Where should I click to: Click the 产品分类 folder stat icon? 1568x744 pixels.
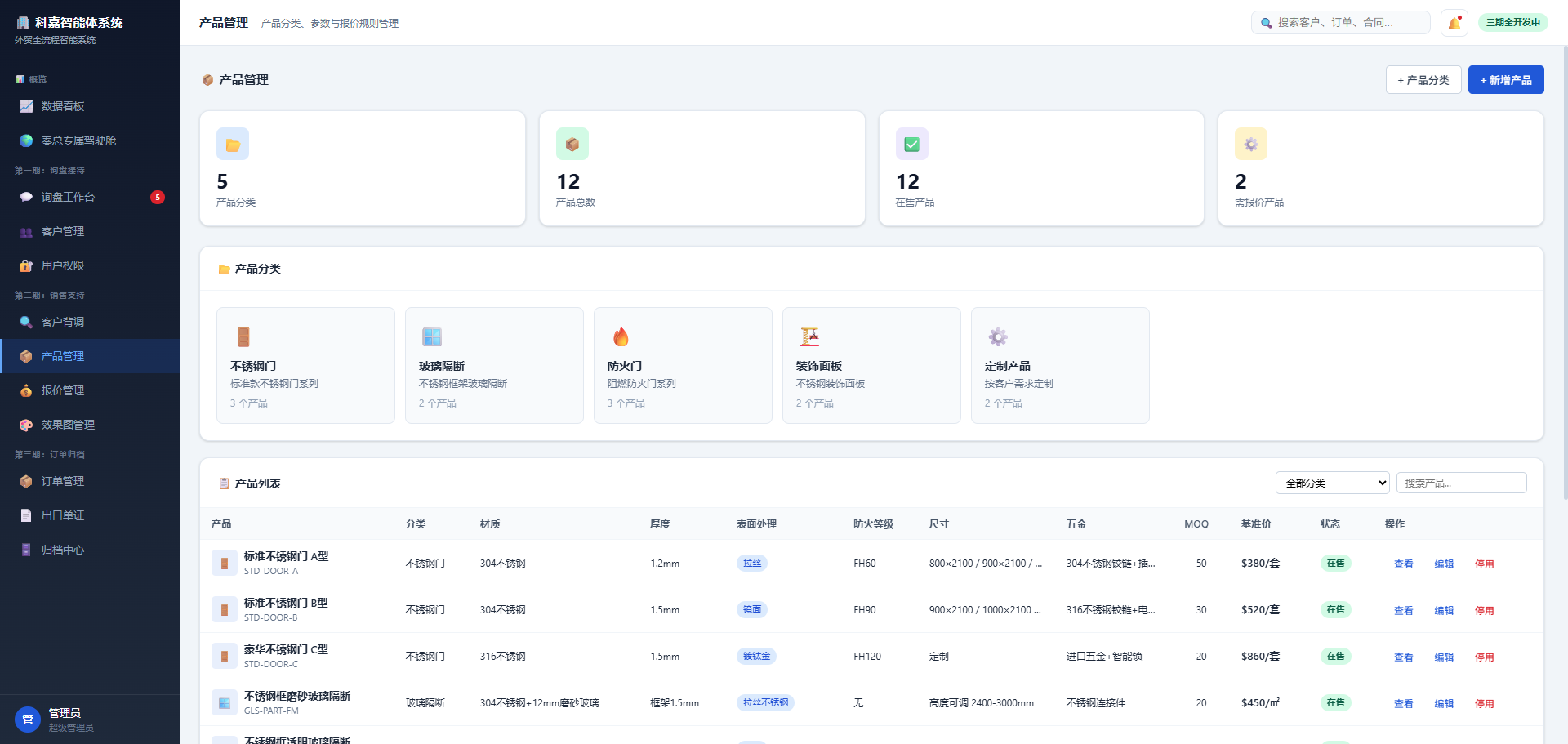[233, 145]
